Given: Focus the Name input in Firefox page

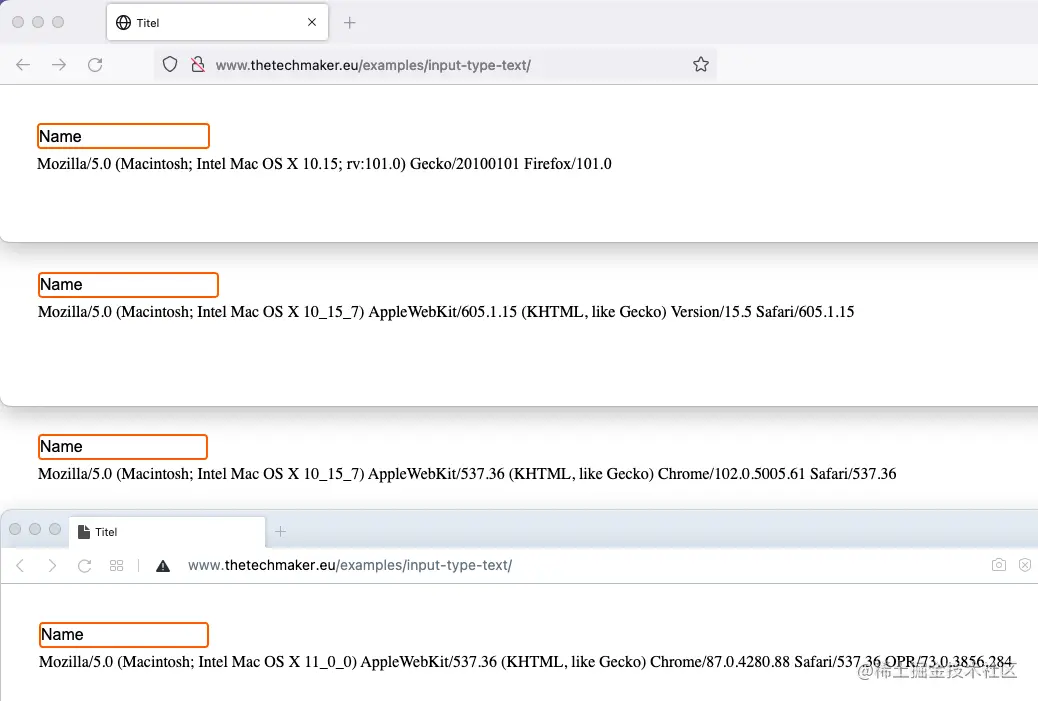Looking at the screenshot, I should [x=123, y=136].
